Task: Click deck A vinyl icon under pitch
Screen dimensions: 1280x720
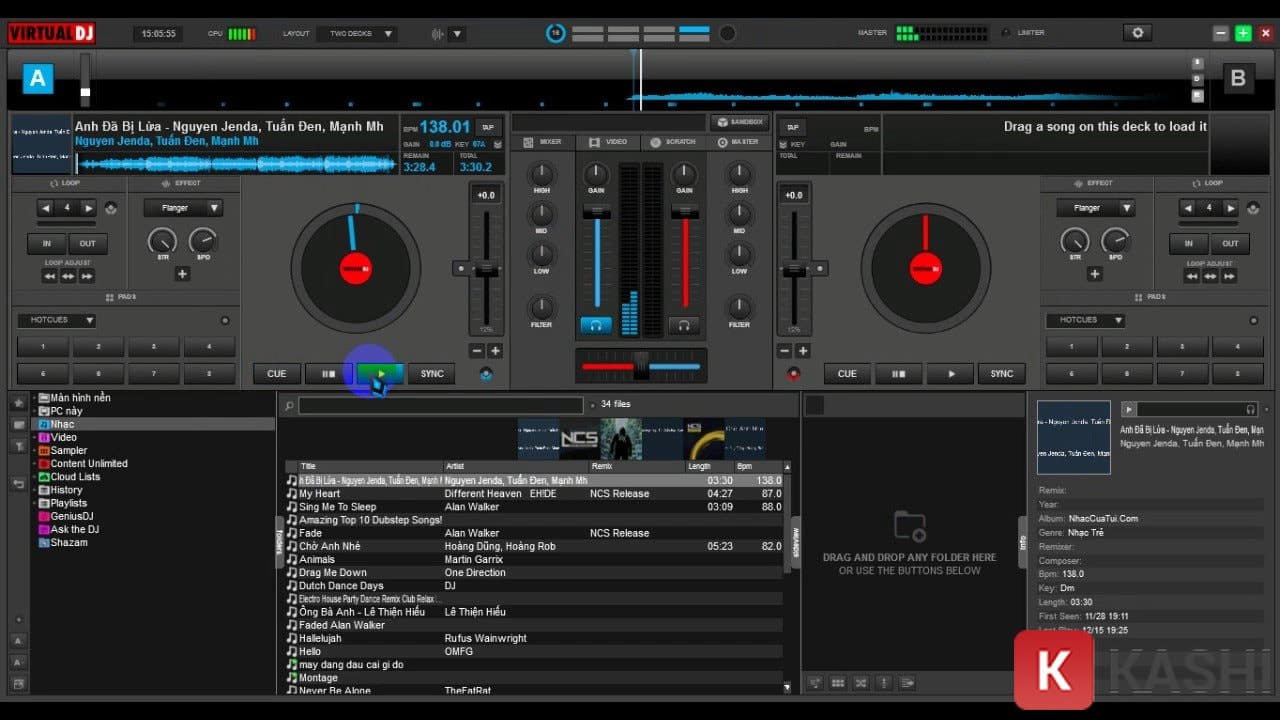Action: pyautogui.click(x=486, y=374)
